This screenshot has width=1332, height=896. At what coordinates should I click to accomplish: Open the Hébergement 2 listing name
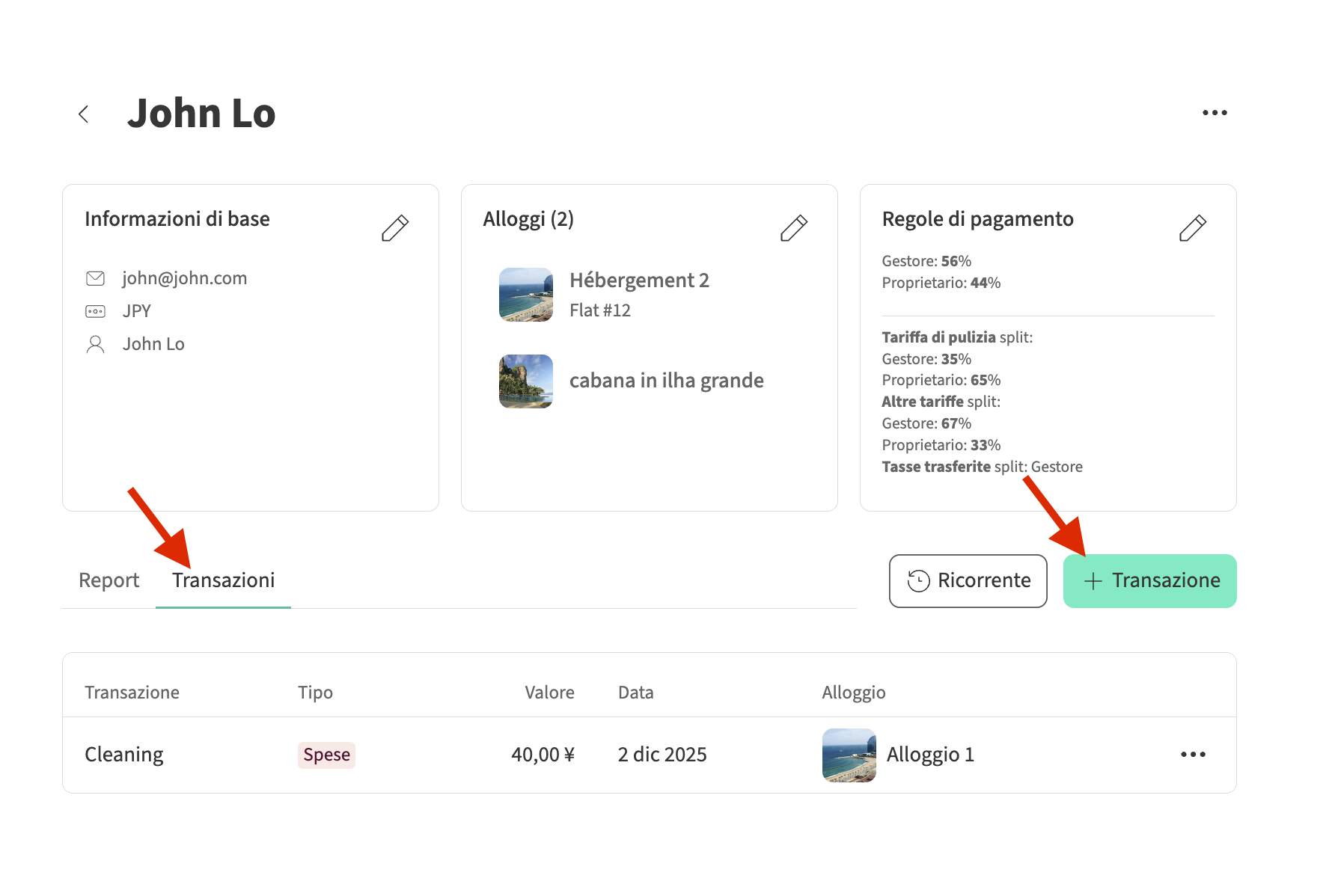pos(639,281)
